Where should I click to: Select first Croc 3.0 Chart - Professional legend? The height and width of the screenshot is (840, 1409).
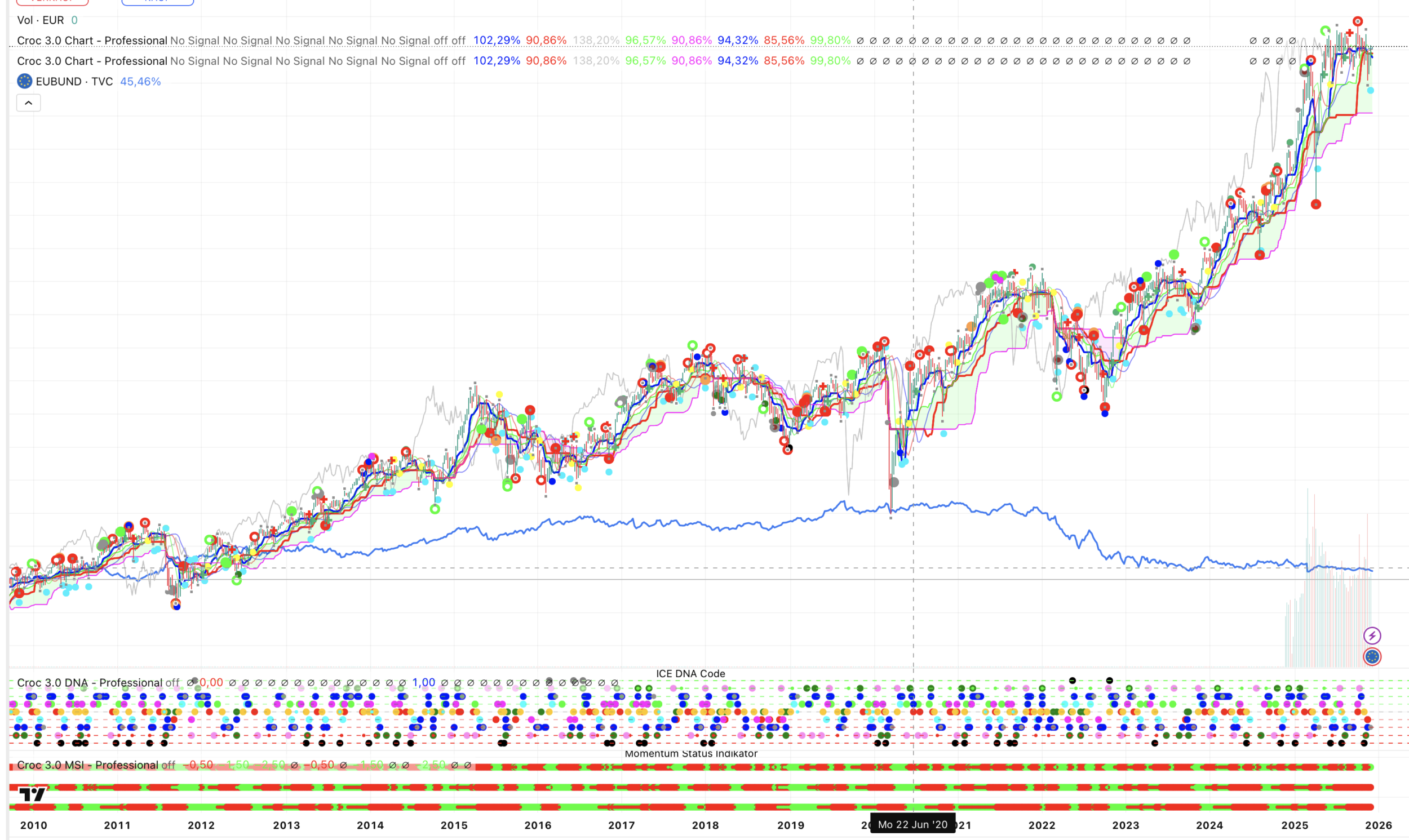[x=92, y=41]
